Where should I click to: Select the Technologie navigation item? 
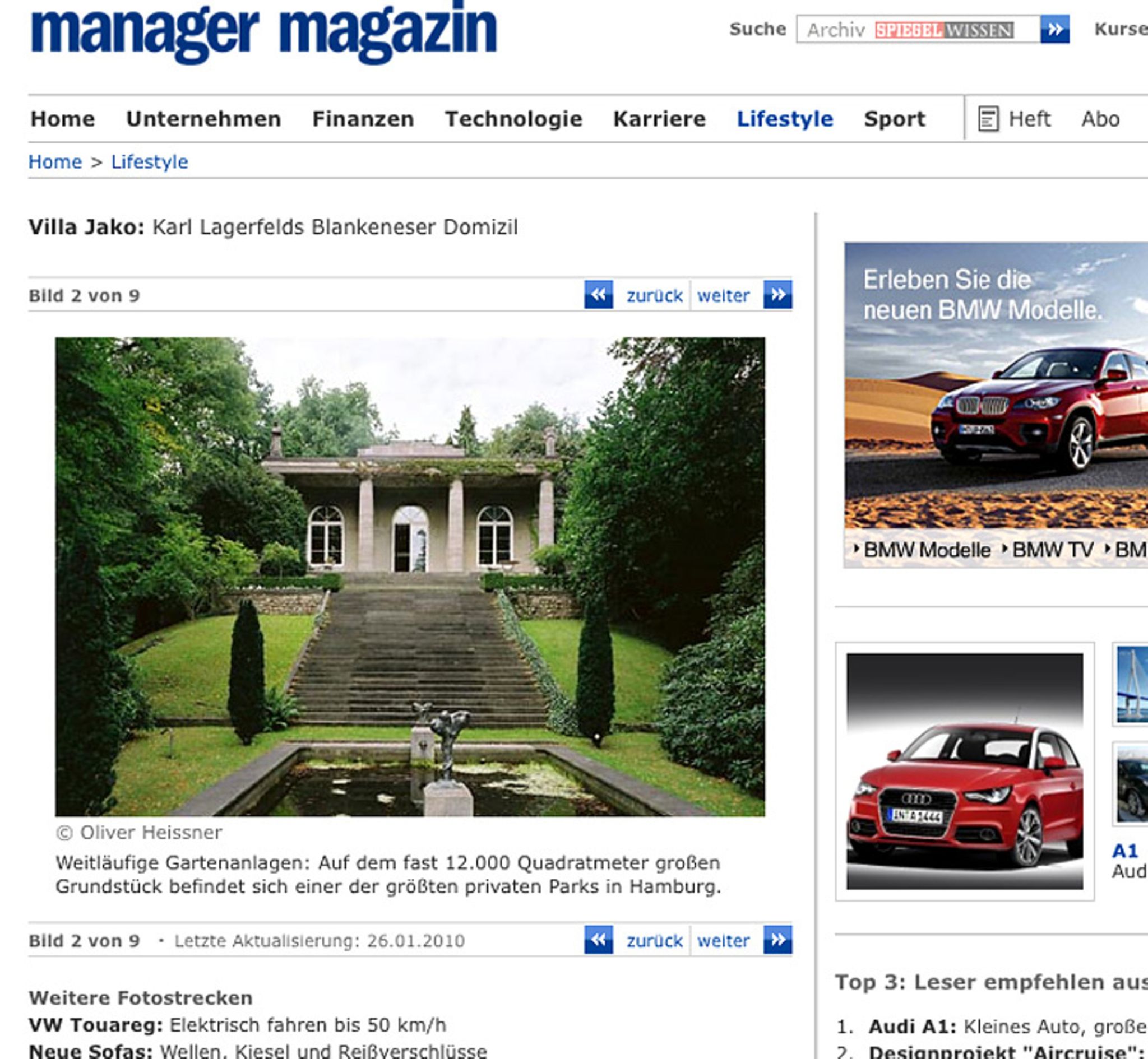(x=513, y=119)
